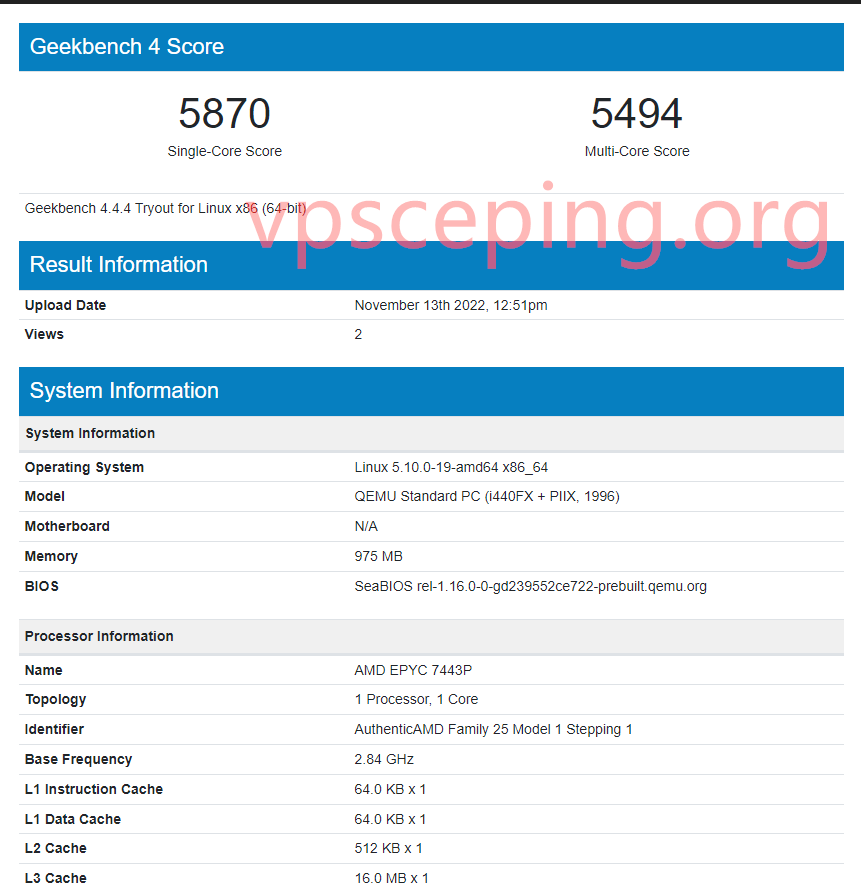Click the 2.84 GHz frequency value

pyautogui.click(x=384, y=760)
